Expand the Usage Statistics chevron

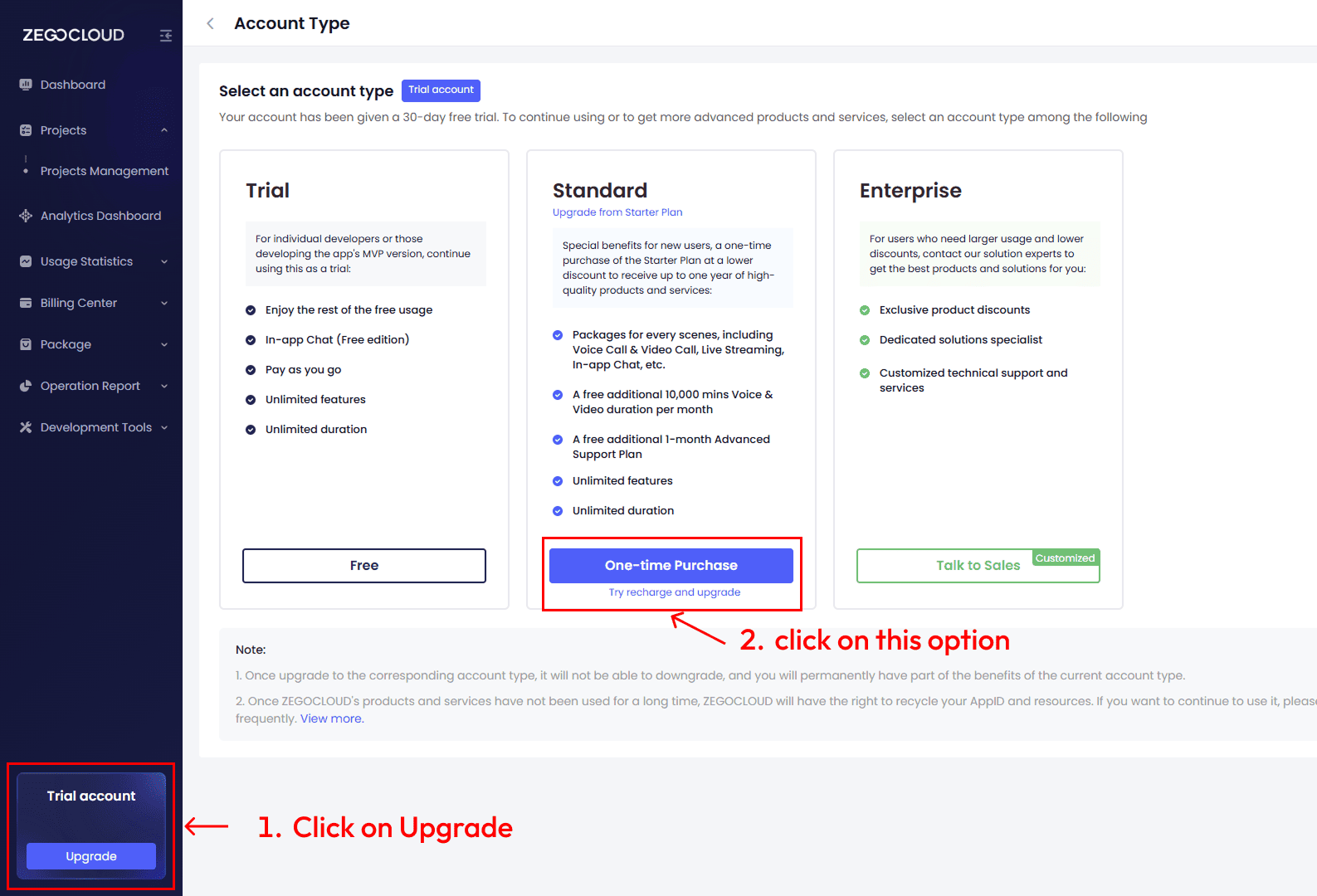pyautogui.click(x=164, y=261)
